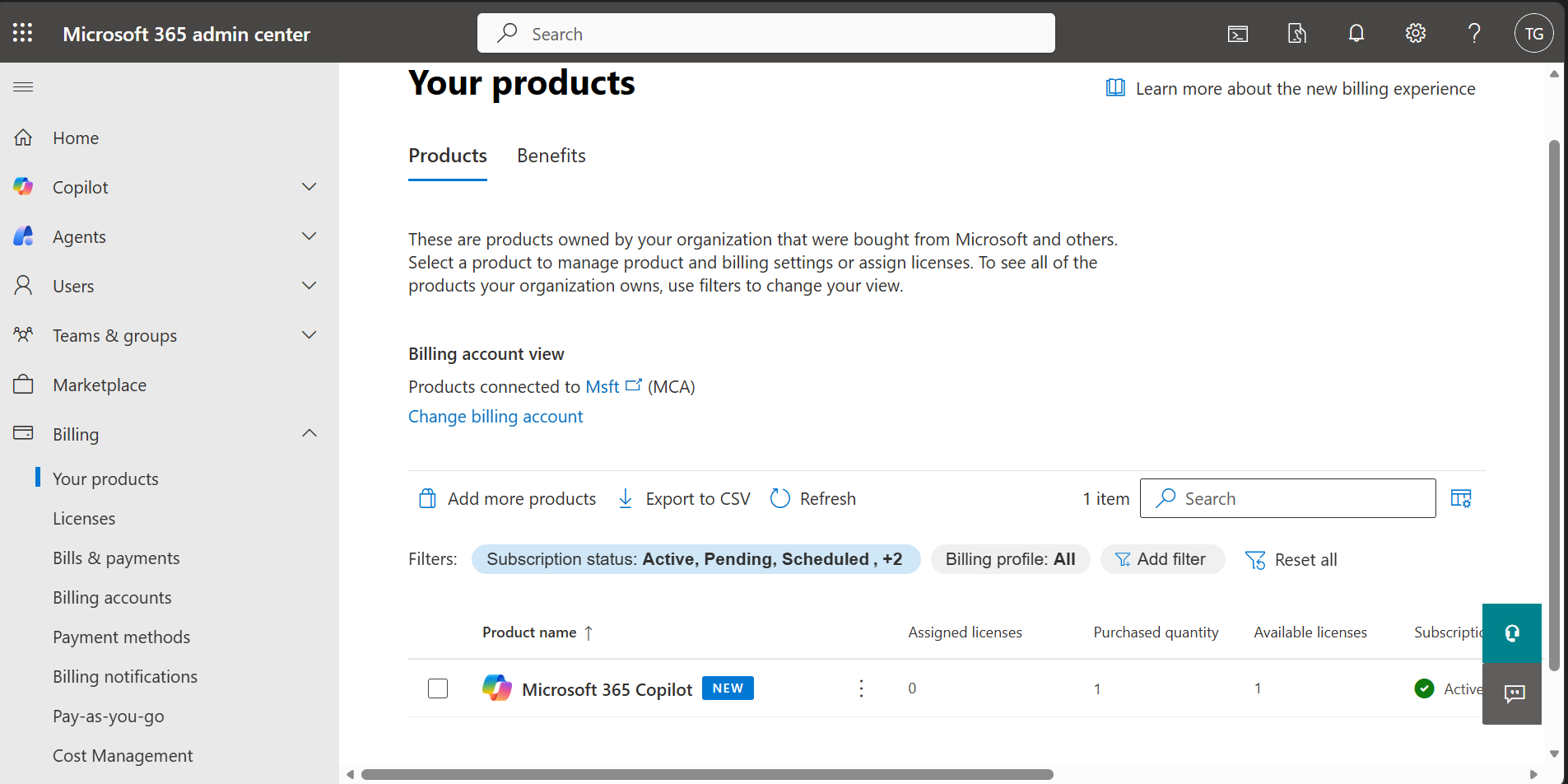Click the Add filter button
1568x784 pixels.
pyautogui.click(x=1161, y=559)
